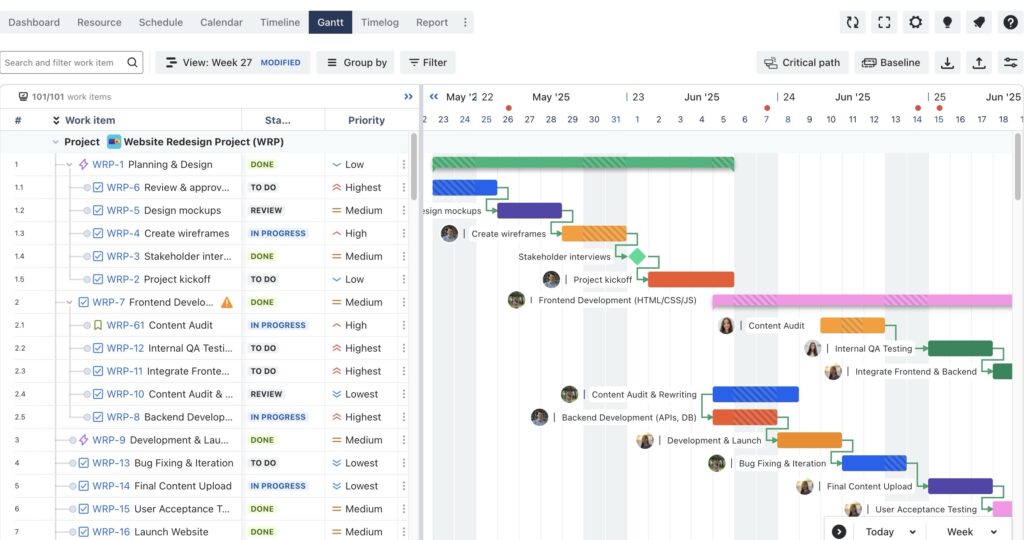Click the lightbulb tips icon
The height and width of the screenshot is (540, 1024).
click(947, 22)
